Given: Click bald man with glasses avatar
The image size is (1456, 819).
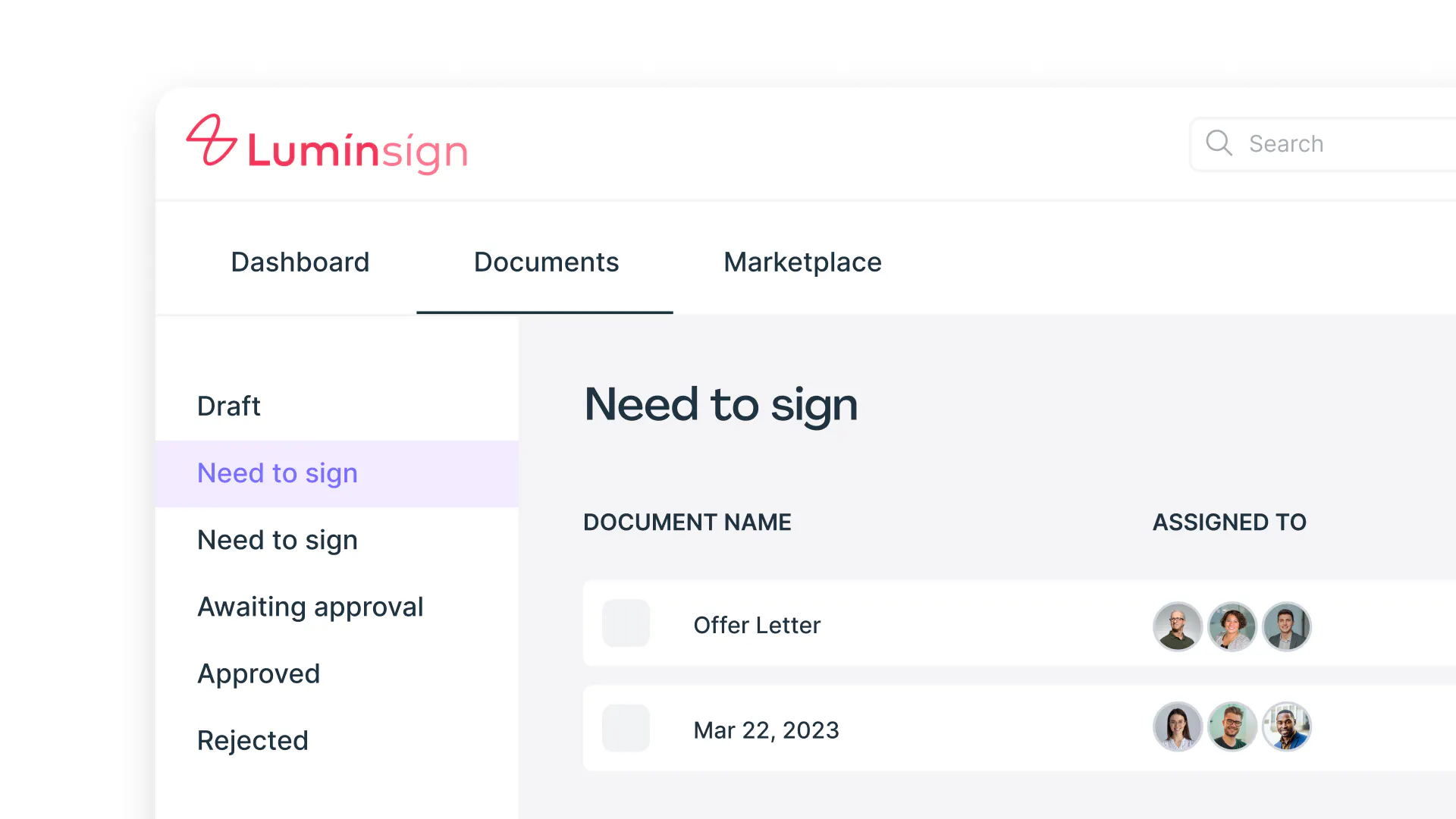Looking at the screenshot, I should (x=1177, y=626).
